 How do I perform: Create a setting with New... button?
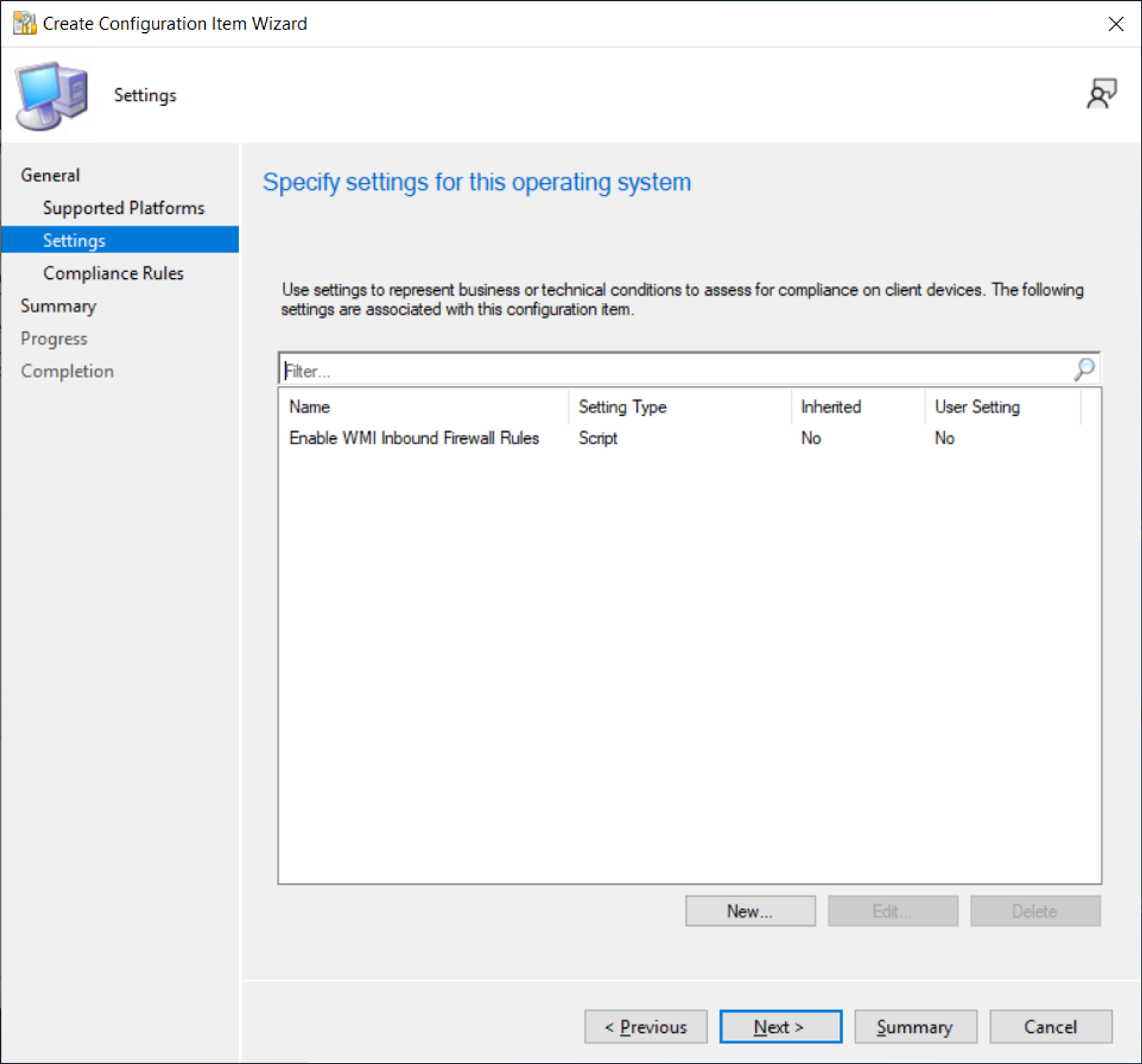pos(750,911)
